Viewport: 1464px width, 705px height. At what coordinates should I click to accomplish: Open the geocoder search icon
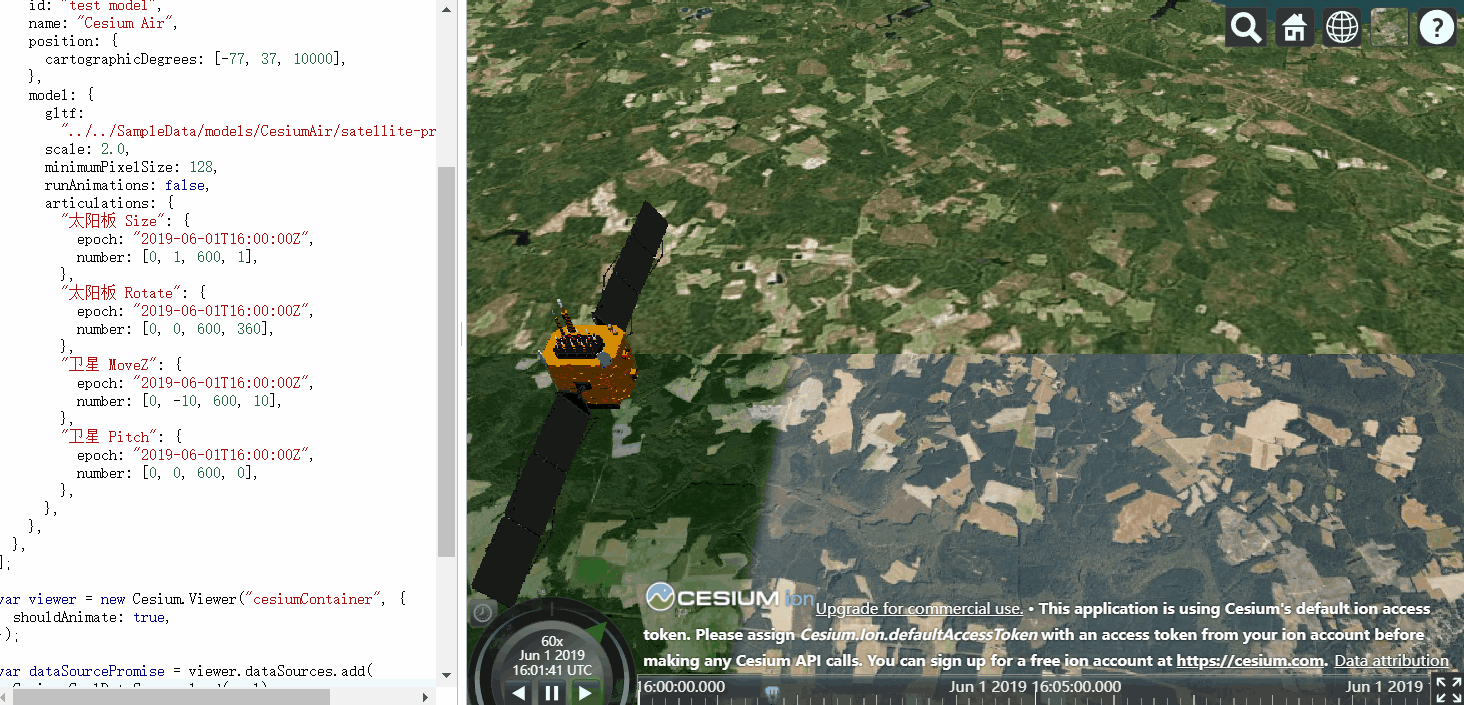point(1246,28)
